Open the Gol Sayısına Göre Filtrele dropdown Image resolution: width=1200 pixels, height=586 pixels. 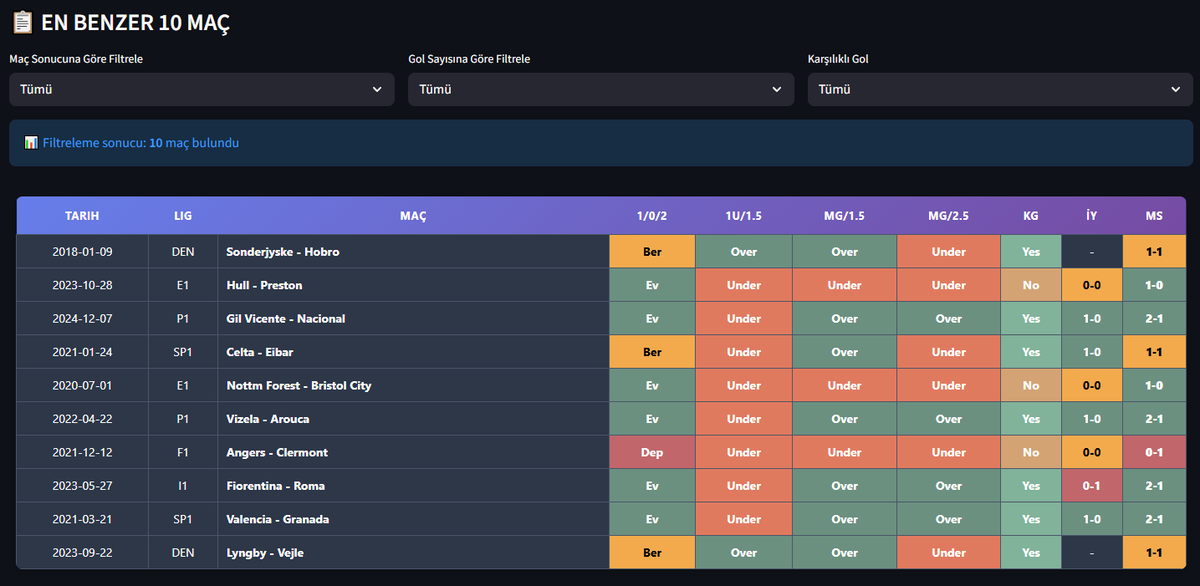point(601,89)
